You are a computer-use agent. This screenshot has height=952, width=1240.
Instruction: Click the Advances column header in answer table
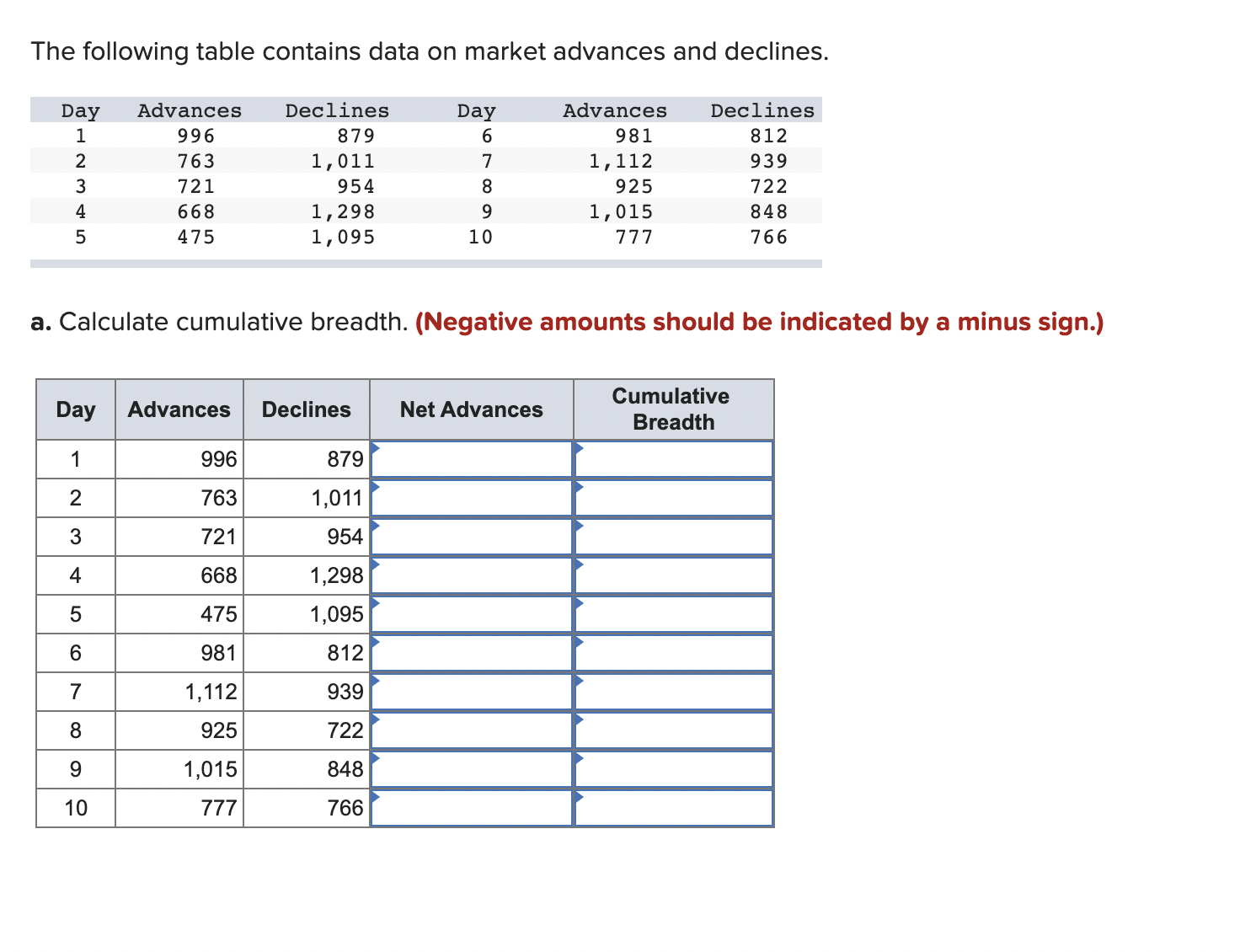pyautogui.click(x=179, y=409)
